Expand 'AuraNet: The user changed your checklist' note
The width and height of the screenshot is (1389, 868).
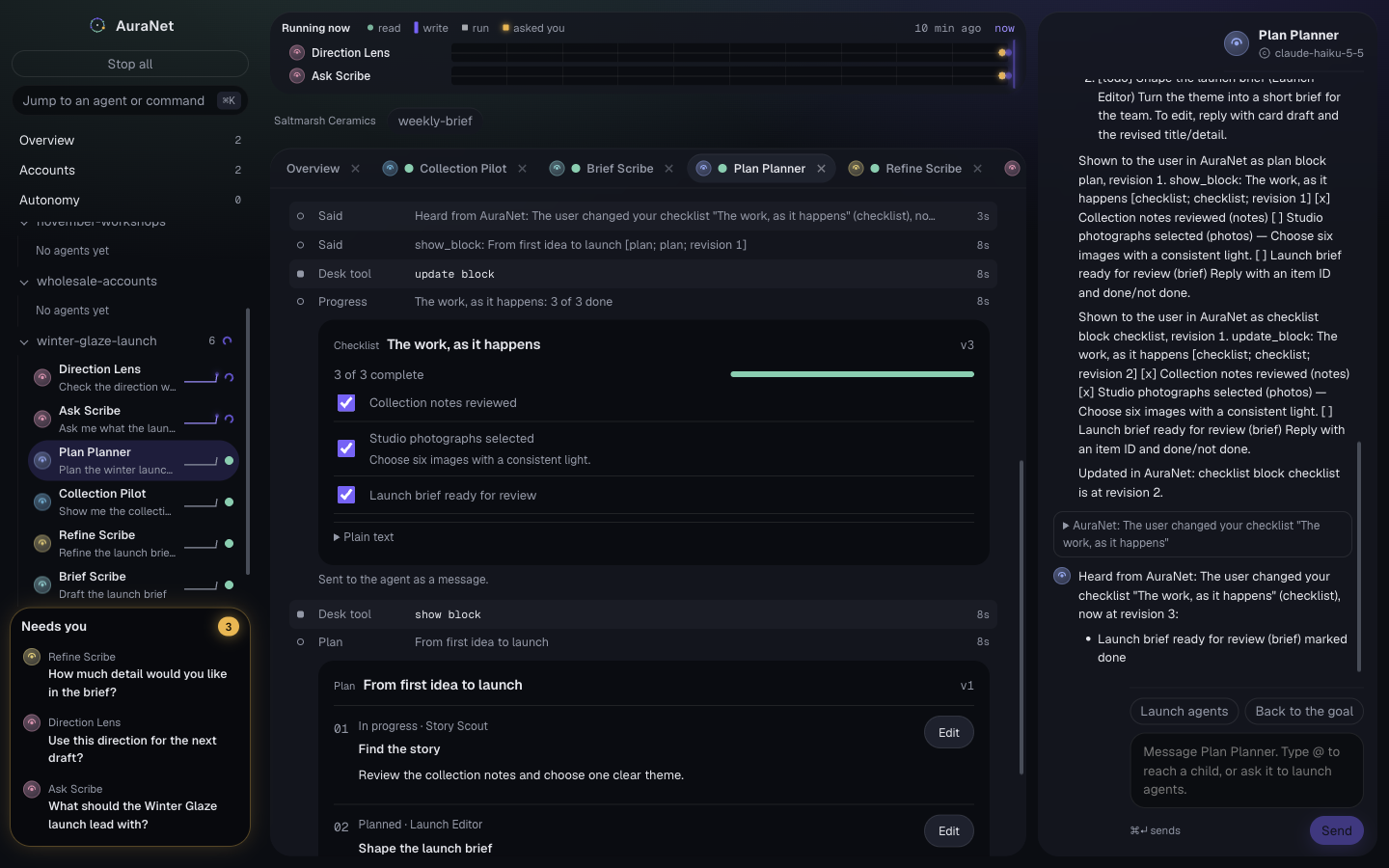pyautogui.click(x=1202, y=534)
